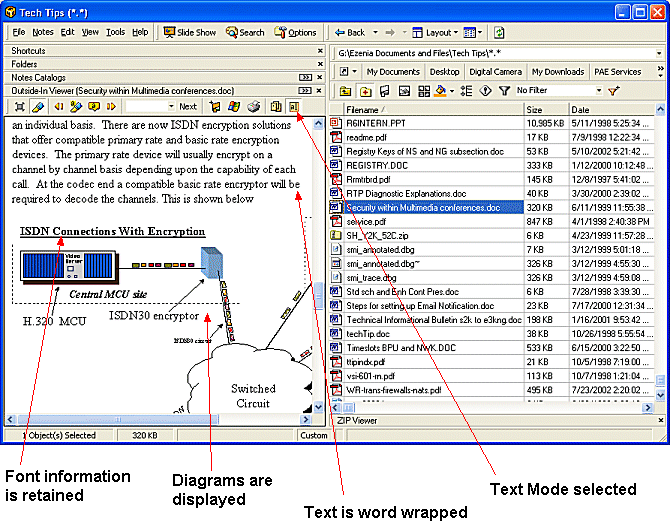
Task: Select Text Mode icon in viewer toolbar
Action: pos(294,106)
